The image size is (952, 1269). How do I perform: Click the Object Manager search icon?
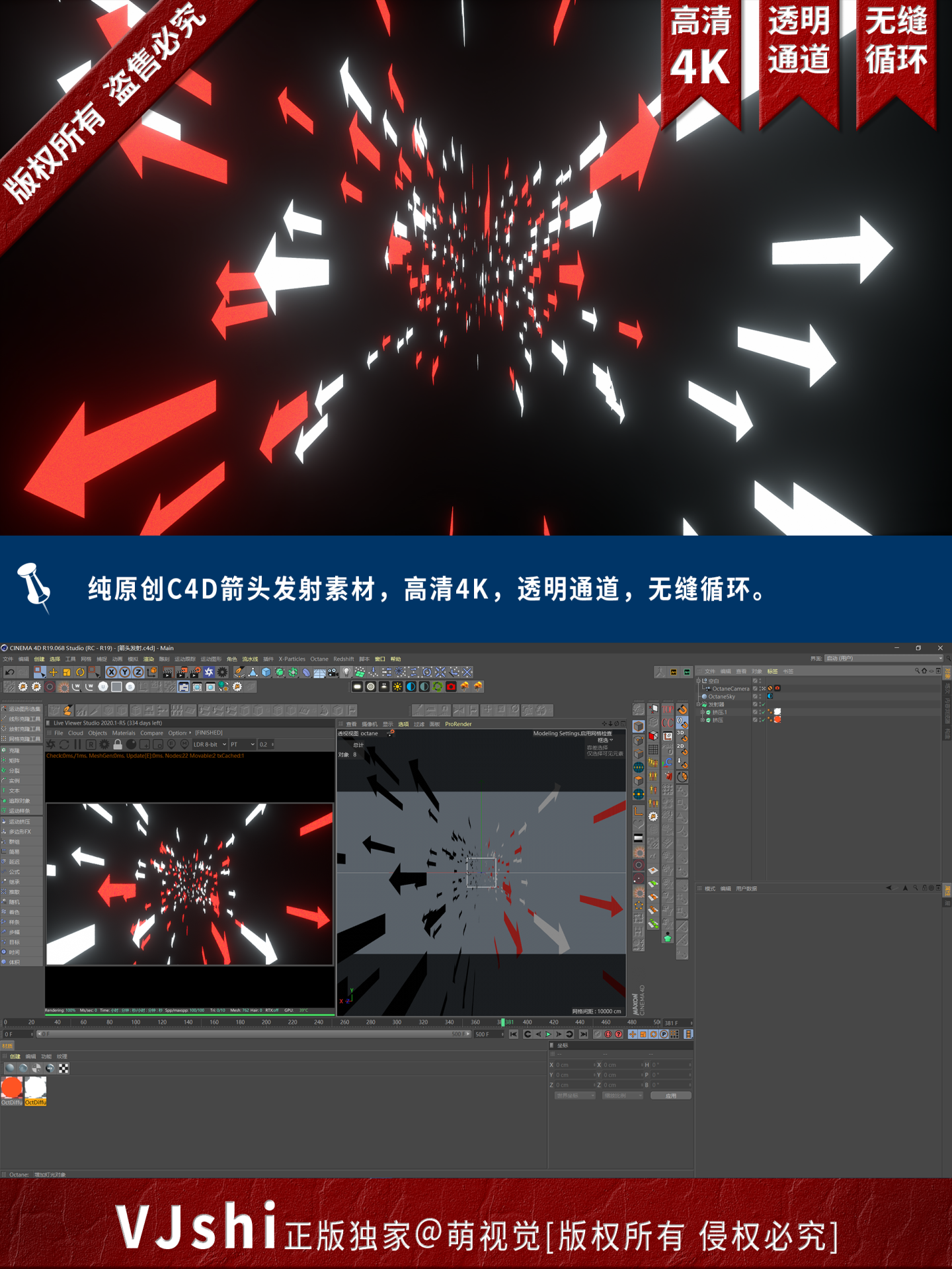[917, 671]
